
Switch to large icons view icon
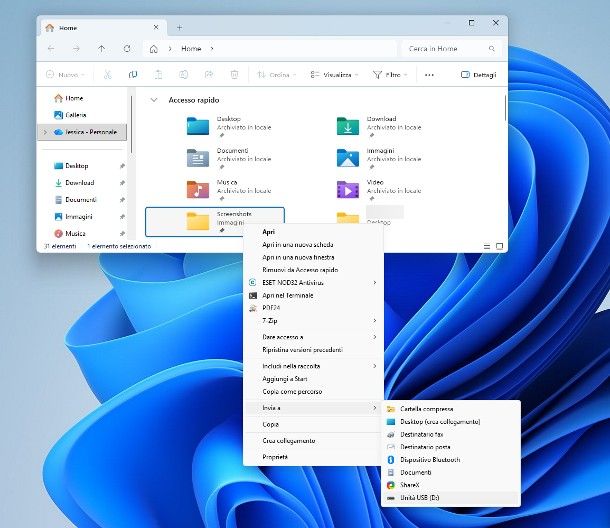[500, 246]
